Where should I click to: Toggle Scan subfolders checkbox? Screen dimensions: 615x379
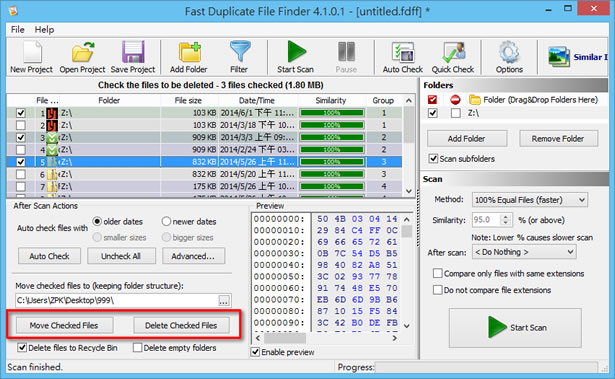coord(433,159)
